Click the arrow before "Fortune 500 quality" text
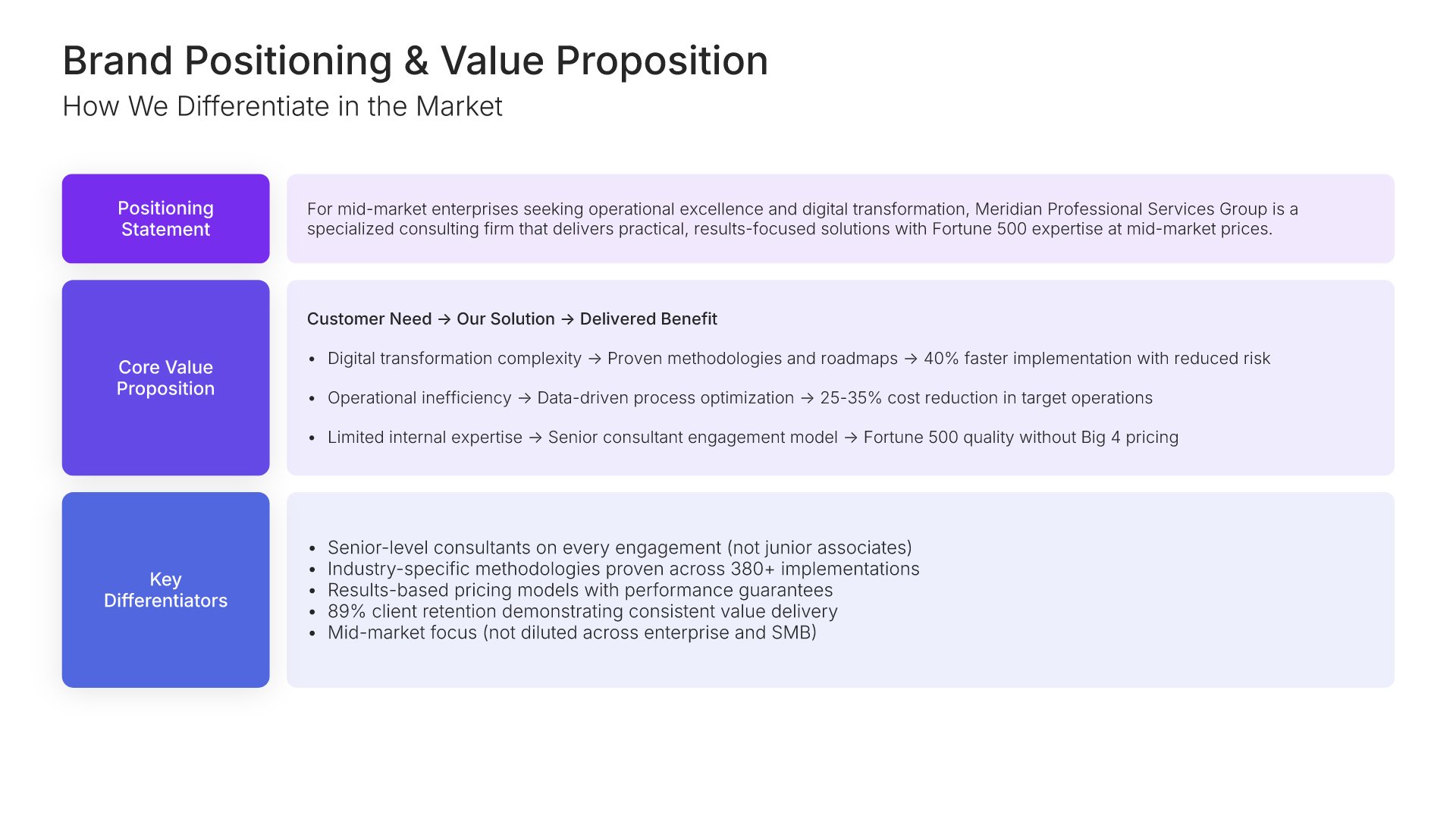Image resolution: width=1456 pixels, height=819 pixels. pyautogui.click(x=851, y=438)
